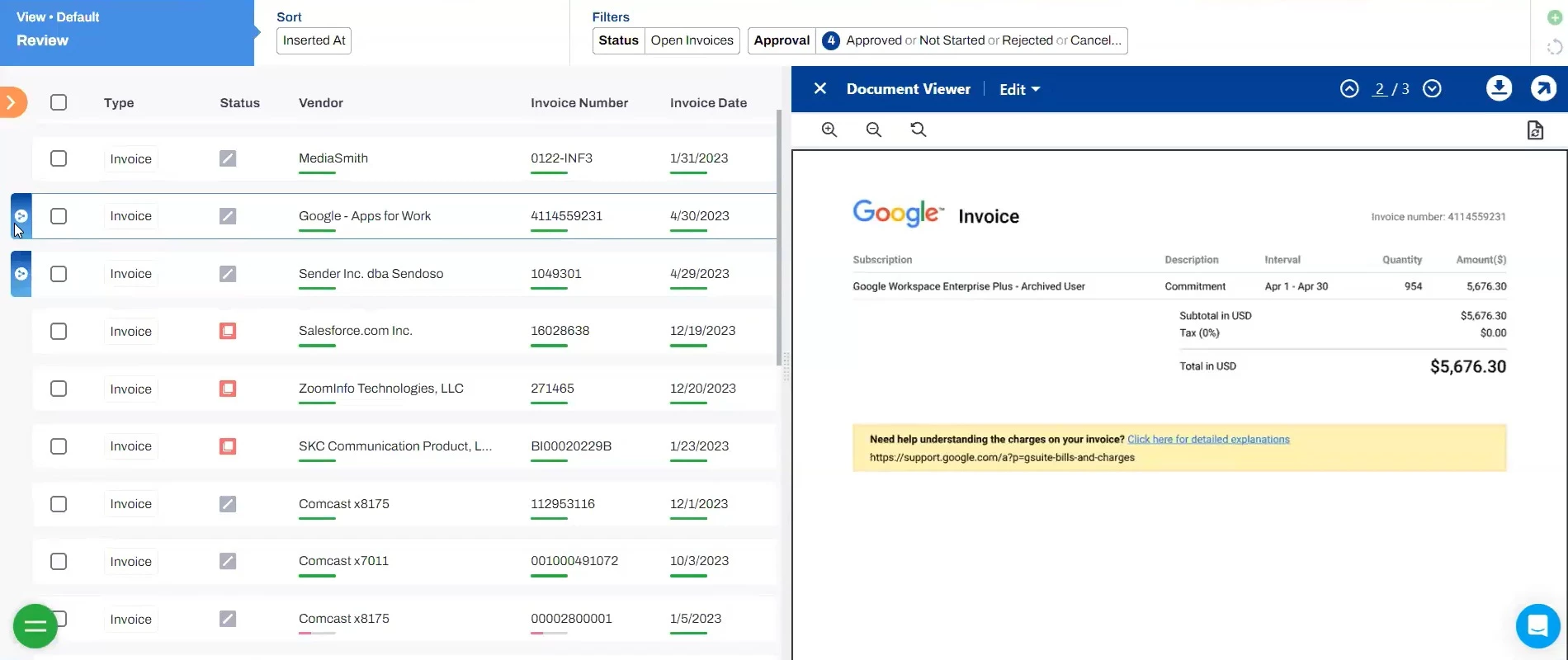Viewport: 1568px width, 660px height.
Task: Open document details page icon in viewer toolbar
Action: (1535, 130)
